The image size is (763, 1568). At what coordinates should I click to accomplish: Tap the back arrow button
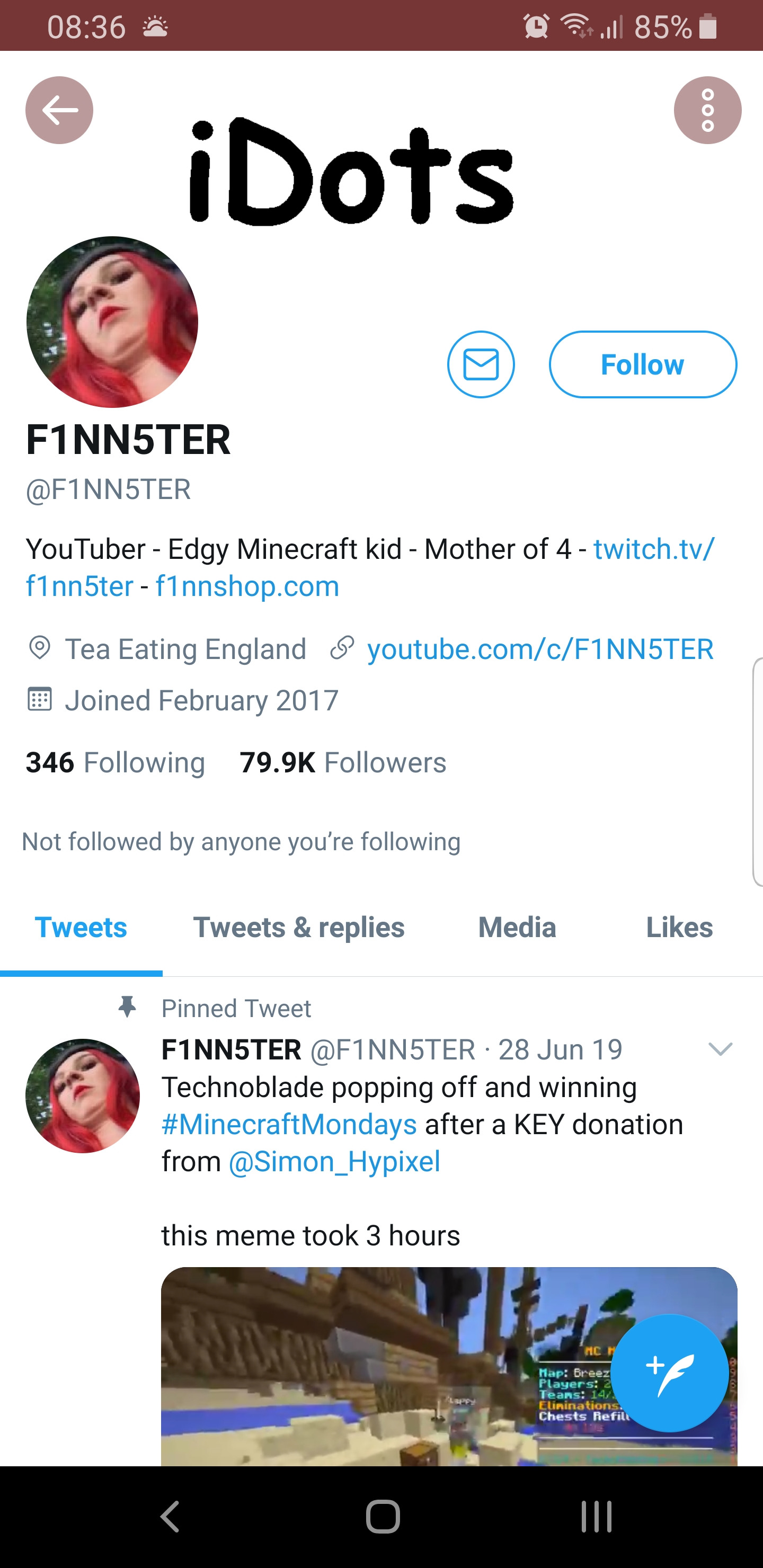[x=59, y=110]
